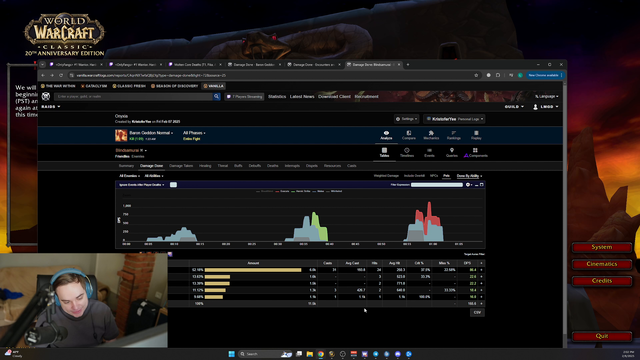This screenshot has width=640, height=360.
Task: Click the chart options gear icon
Action: [468, 185]
